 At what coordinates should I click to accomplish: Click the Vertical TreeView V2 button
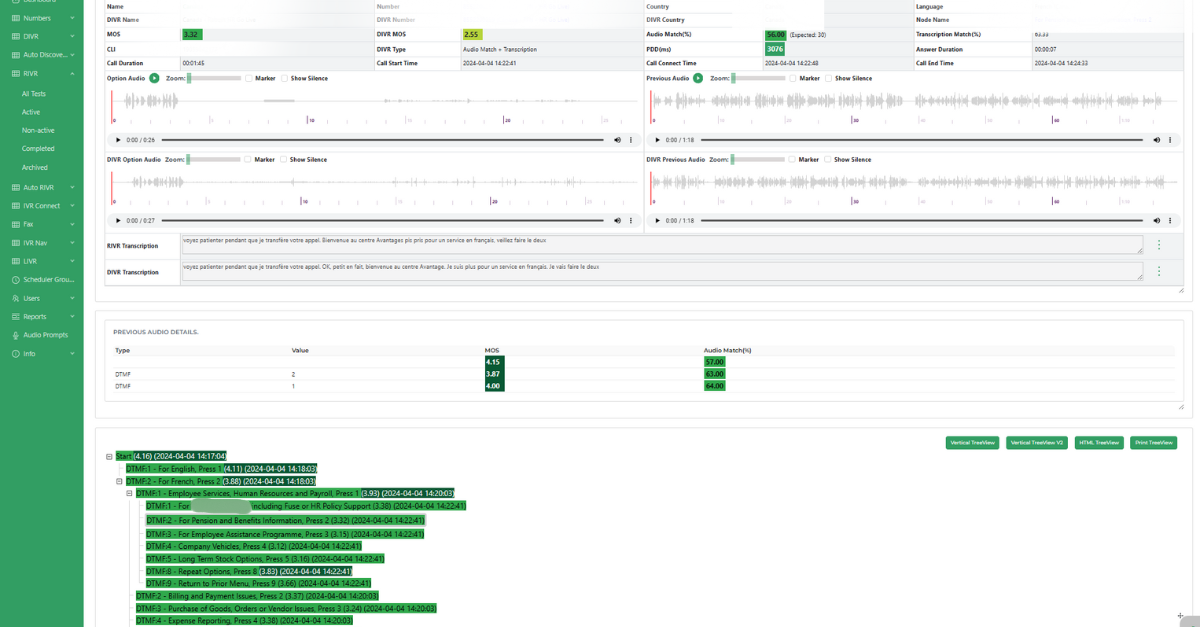[1036, 443]
